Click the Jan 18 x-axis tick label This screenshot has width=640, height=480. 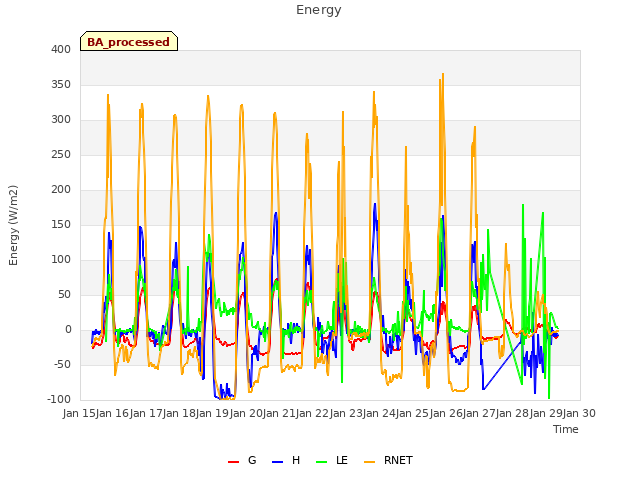pos(179,413)
